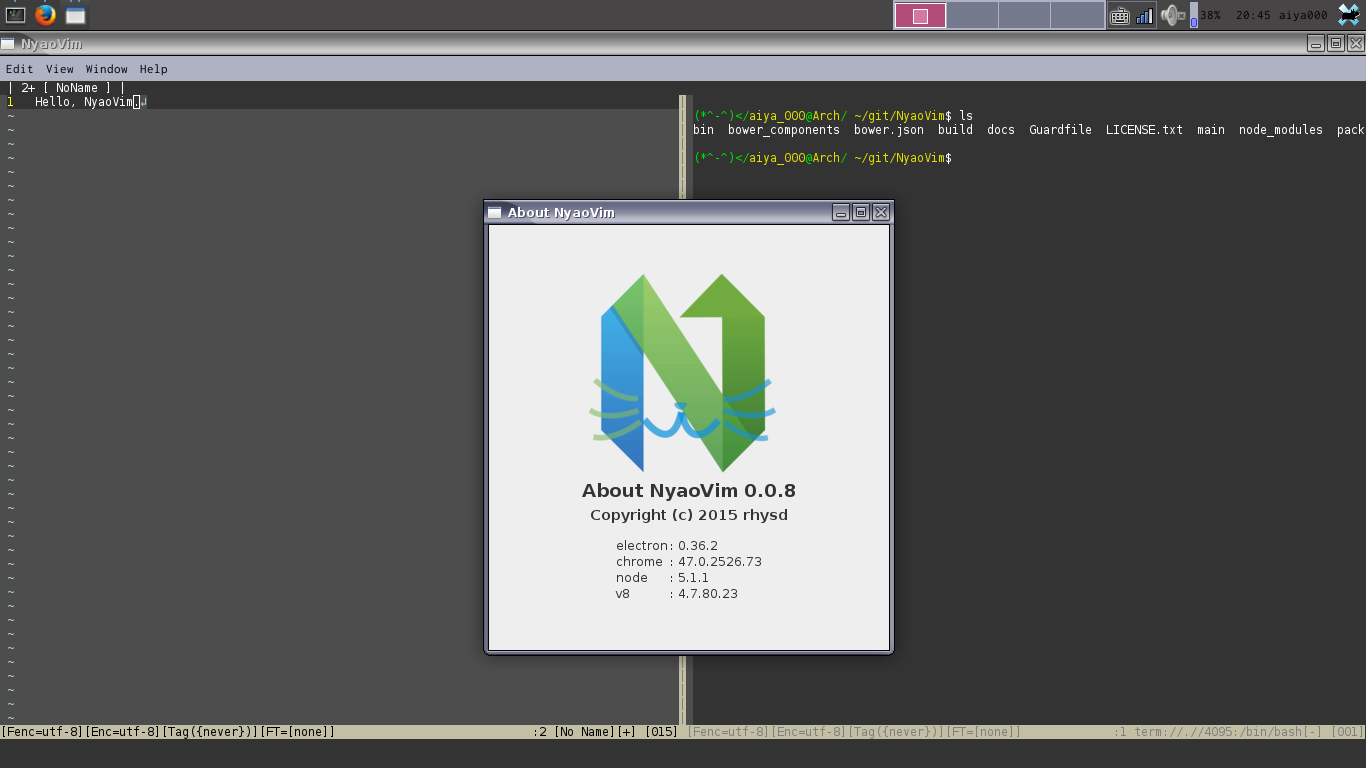Viewport: 1366px width, 768px height.
Task: Maximize the main NyaoVim window
Action: tap(1336, 43)
